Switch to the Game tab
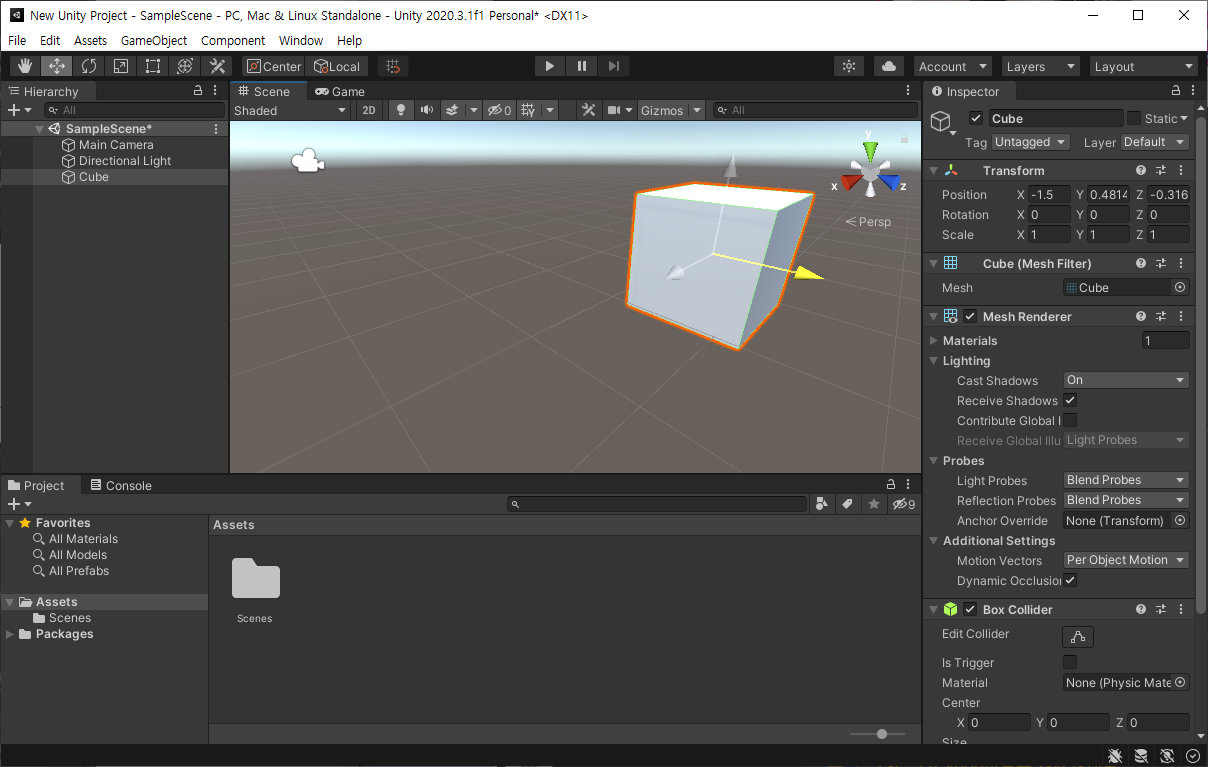The image size is (1208, 767). [x=340, y=91]
